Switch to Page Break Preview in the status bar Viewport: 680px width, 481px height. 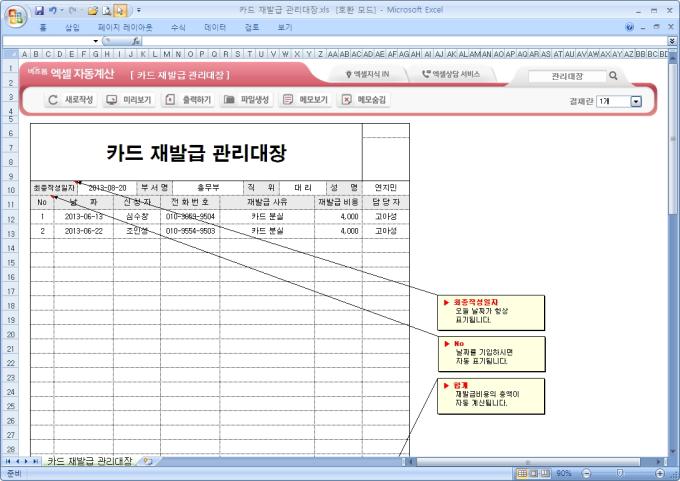pos(546,473)
